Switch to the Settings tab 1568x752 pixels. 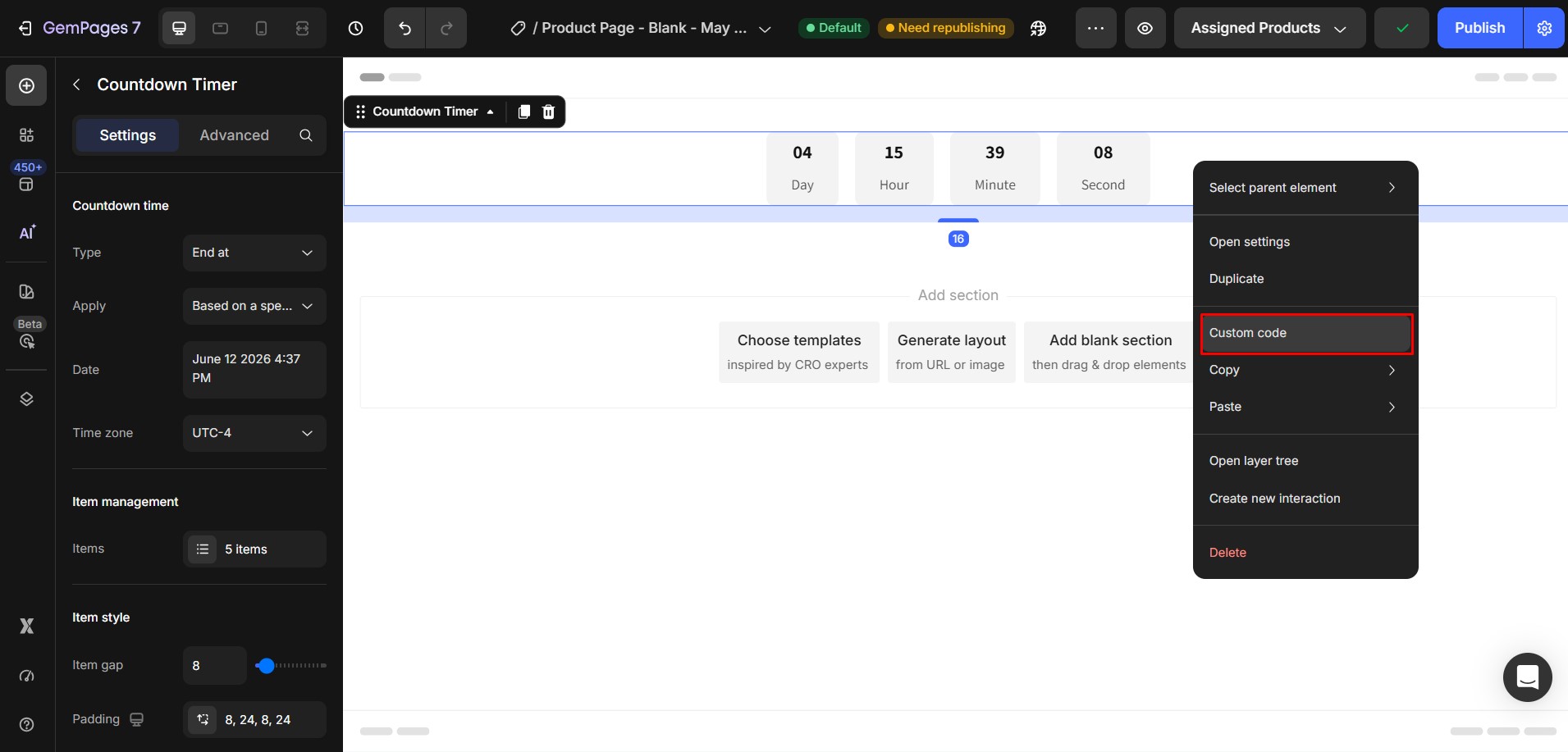[x=127, y=135]
